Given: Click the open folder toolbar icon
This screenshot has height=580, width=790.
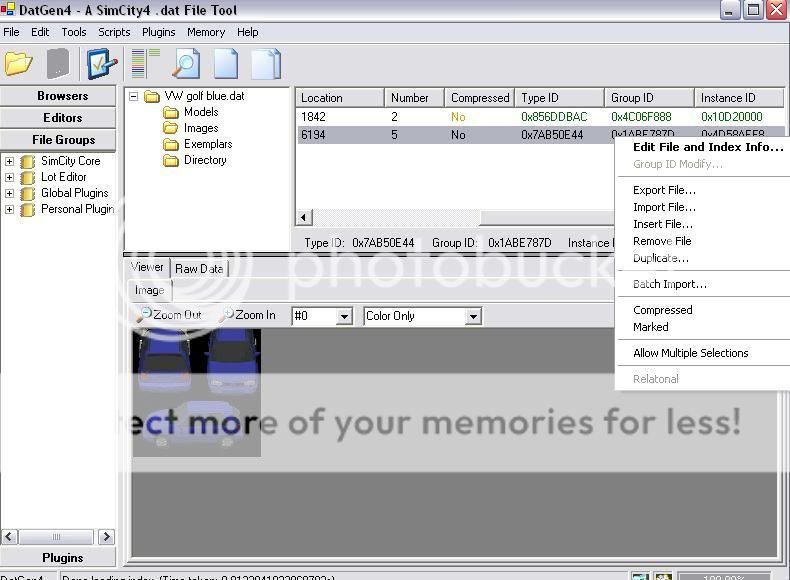Looking at the screenshot, I should pyautogui.click(x=18, y=64).
